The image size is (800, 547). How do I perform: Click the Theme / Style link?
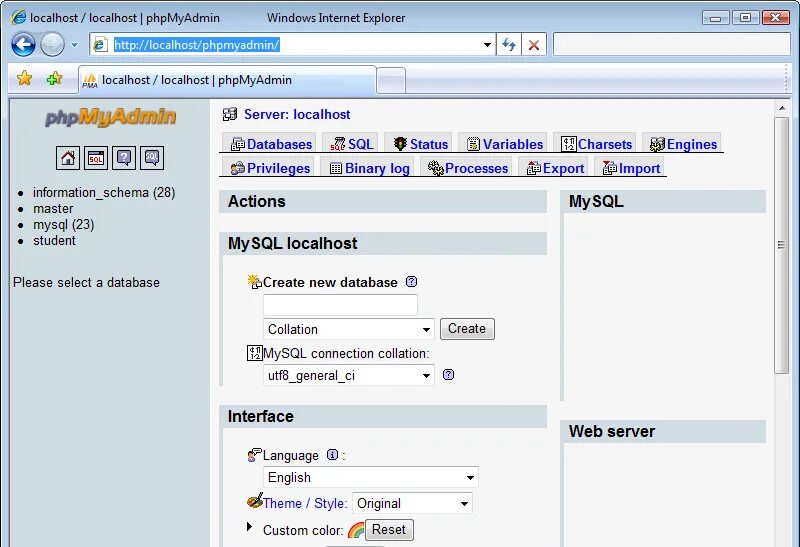click(x=305, y=503)
